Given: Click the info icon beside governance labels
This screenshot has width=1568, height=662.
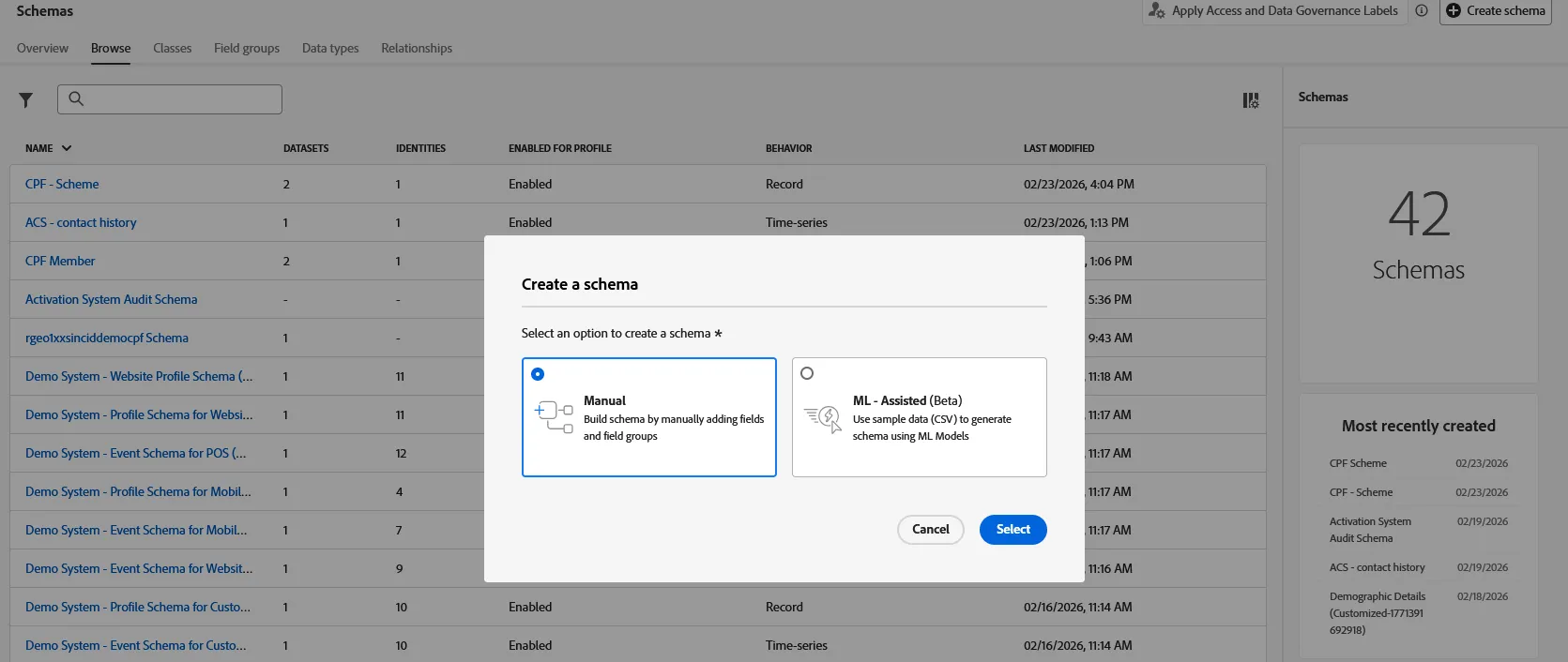Looking at the screenshot, I should tap(1422, 11).
